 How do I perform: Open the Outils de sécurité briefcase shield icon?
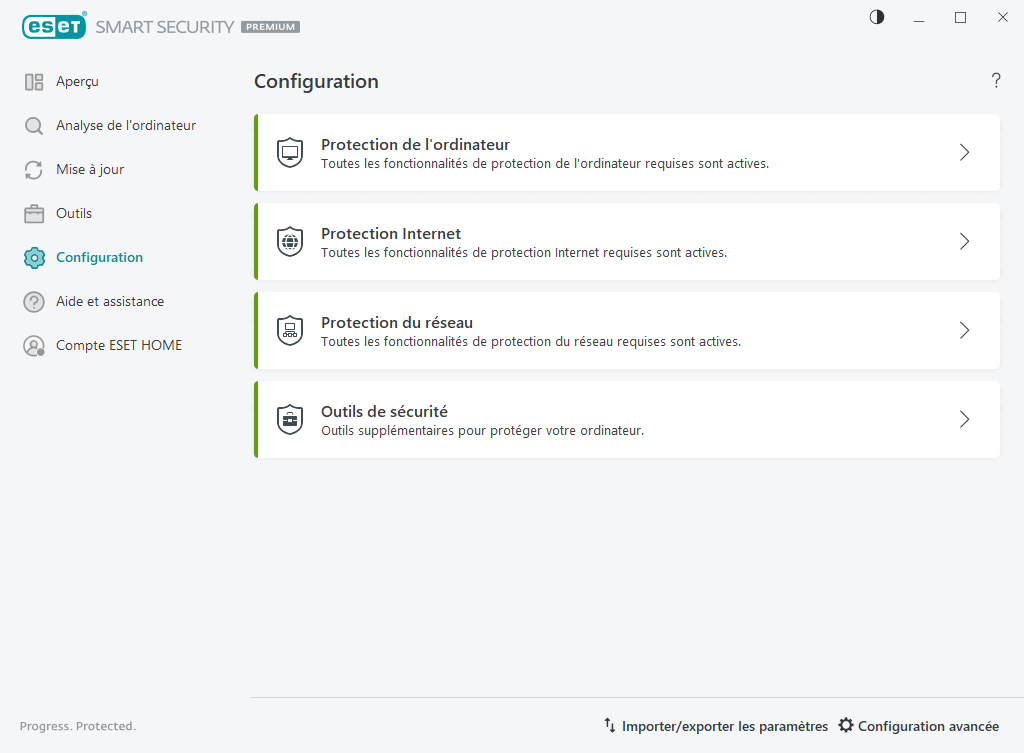290,419
